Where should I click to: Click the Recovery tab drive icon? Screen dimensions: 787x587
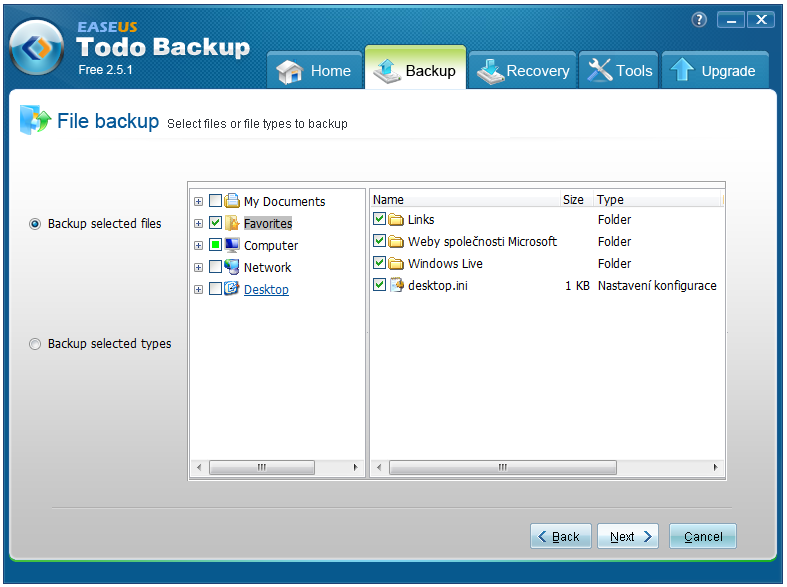[x=490, y=71]
